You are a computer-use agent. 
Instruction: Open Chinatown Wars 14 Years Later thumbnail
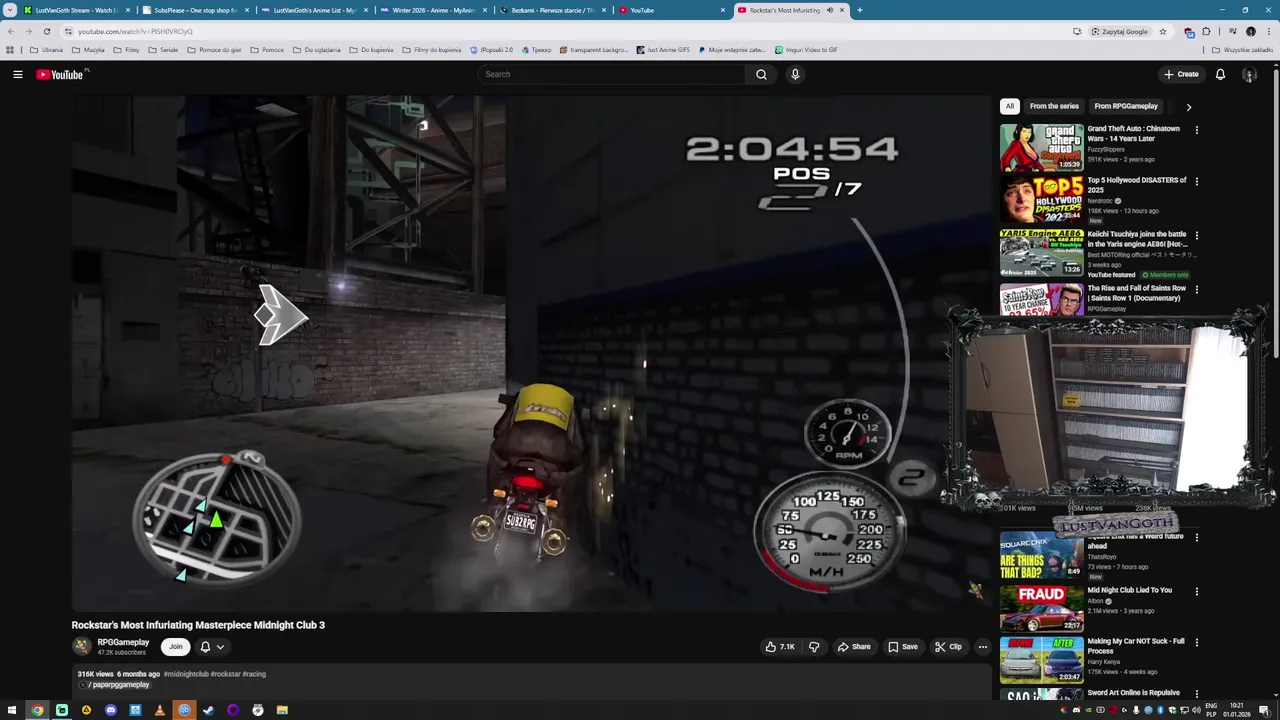click(x=1041, y=147)
